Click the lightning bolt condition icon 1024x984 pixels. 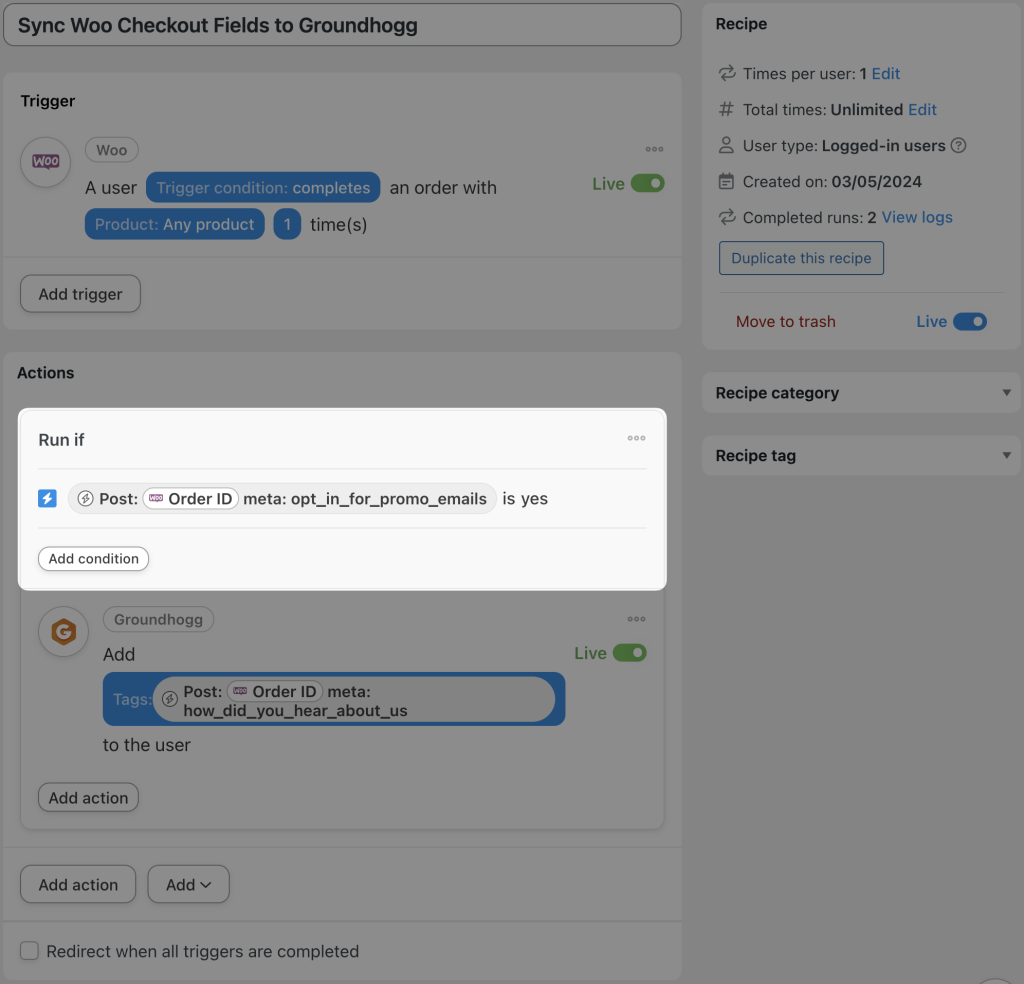point(45,498)
